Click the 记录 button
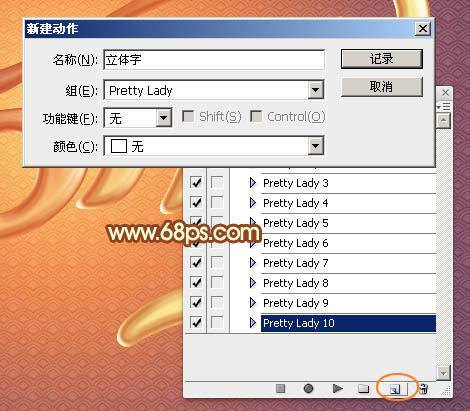 click(x=382, y=59)
